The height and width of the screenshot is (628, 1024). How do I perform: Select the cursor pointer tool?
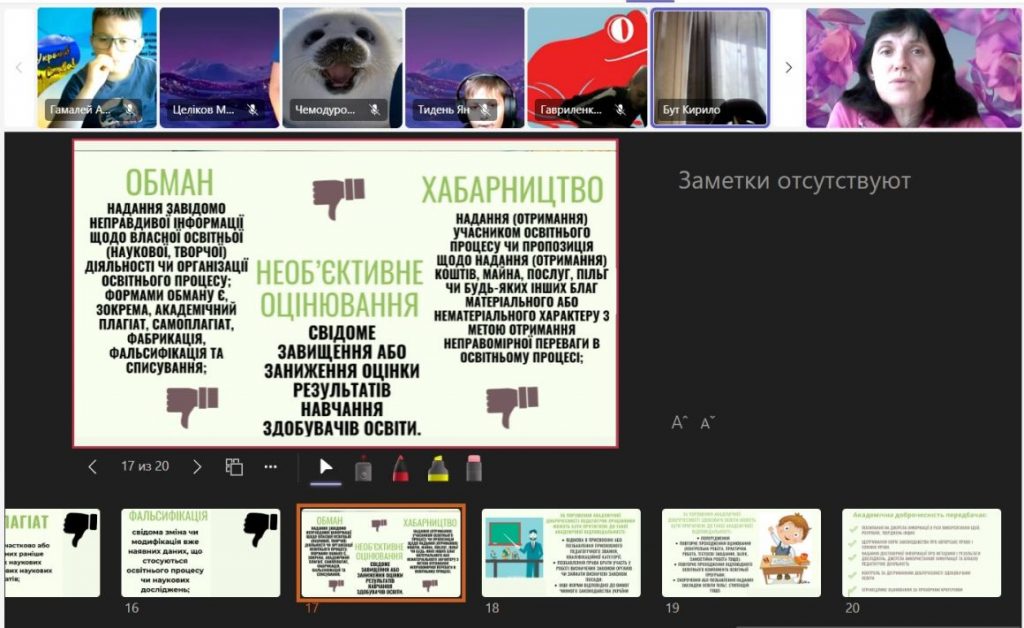pyautogui.click(x=325, y=467)
